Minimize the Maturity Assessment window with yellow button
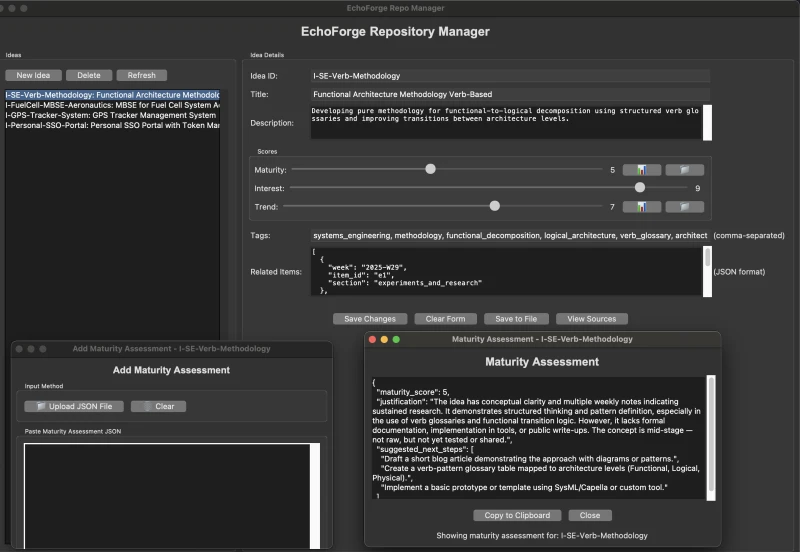The image size is (800, 552). coord(384,339)
